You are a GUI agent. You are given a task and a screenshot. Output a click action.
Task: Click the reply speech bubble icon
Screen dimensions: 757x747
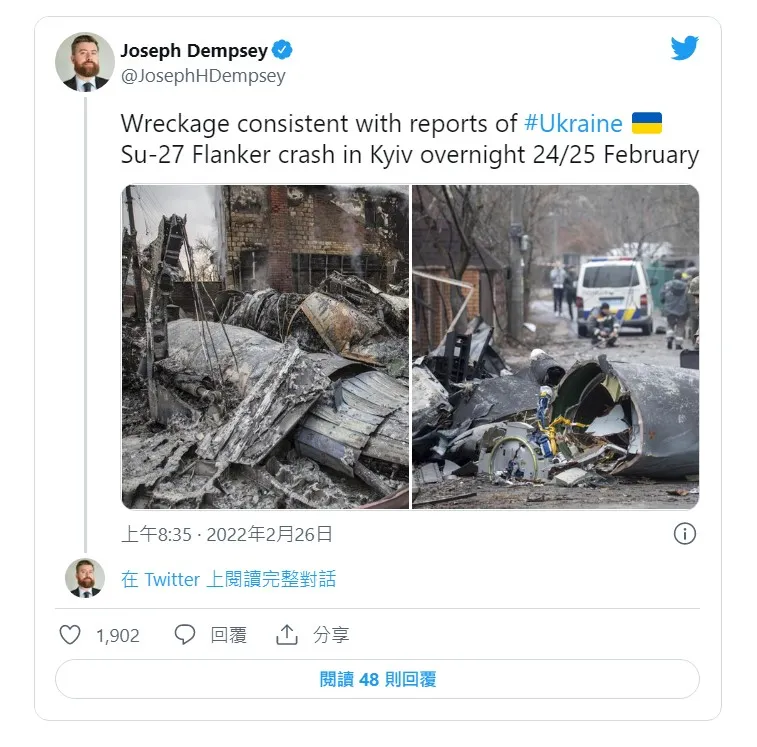pyautogui.click(x=184, y=634)
